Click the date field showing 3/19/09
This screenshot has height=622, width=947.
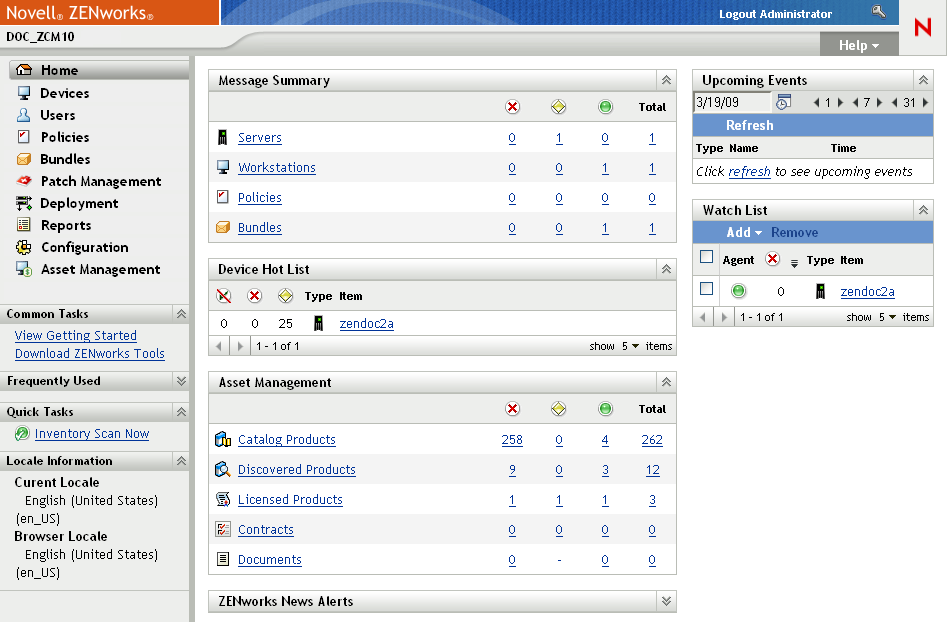pyautogui.click(x=732, y=102)
